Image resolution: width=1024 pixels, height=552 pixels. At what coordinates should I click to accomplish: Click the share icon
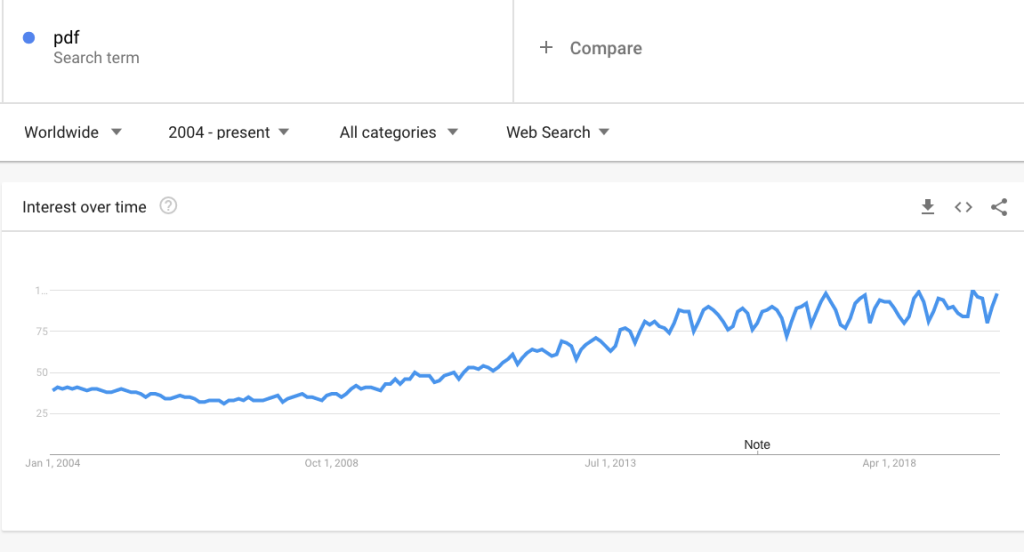click(998, 207)
